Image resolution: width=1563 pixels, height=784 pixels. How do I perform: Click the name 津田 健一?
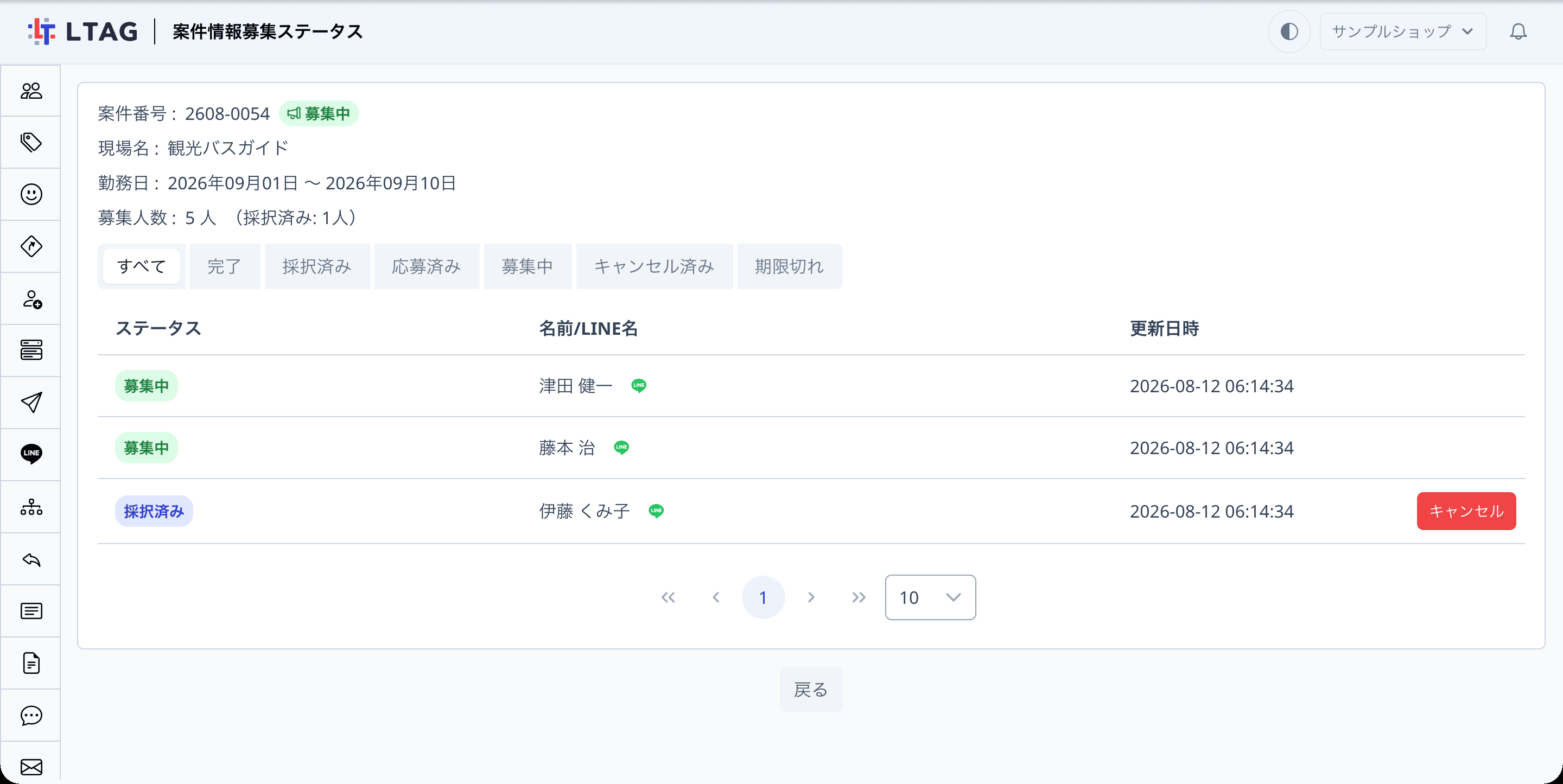click(576, 386)
